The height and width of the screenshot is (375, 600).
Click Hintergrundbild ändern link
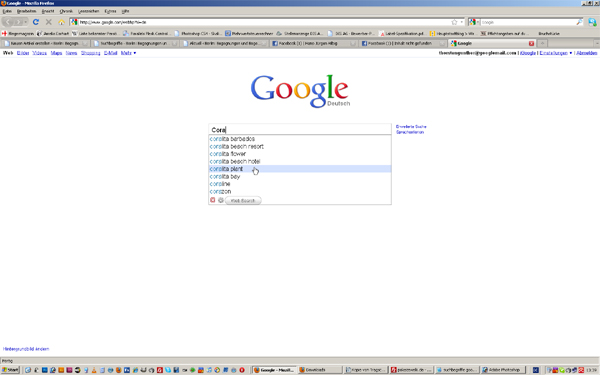point(26,349)
